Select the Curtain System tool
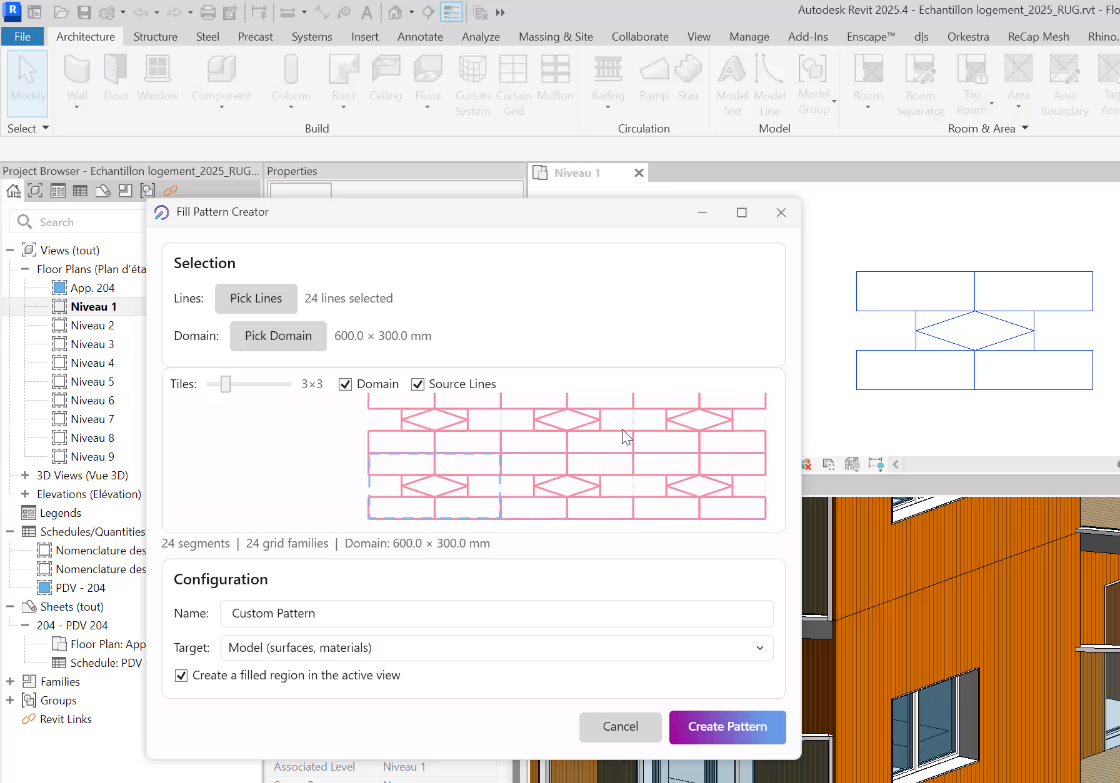Viewport: 1120px width, 783px height. [x=472, y=86]
